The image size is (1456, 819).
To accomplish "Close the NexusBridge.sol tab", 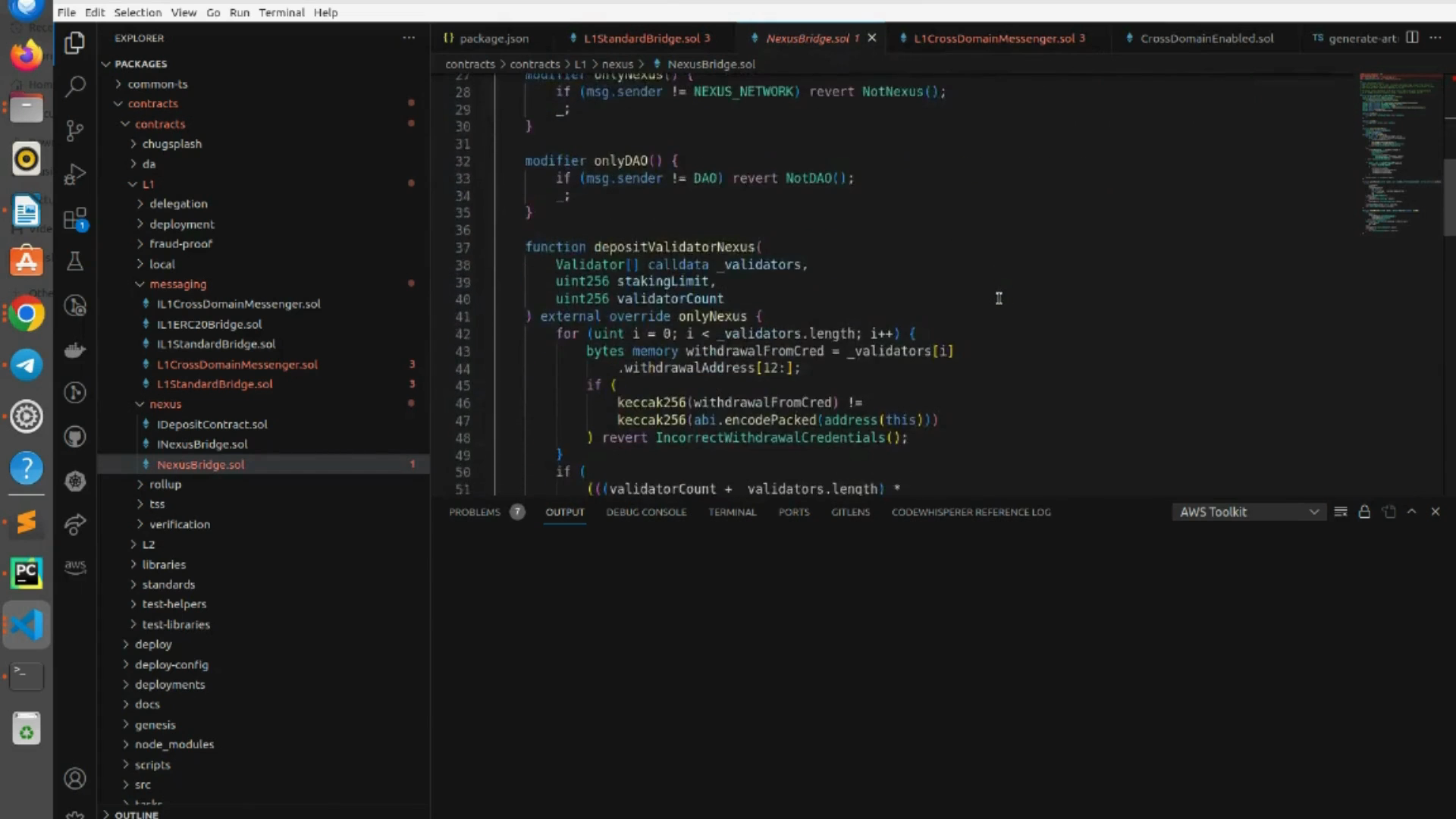I will click(872, 38).
